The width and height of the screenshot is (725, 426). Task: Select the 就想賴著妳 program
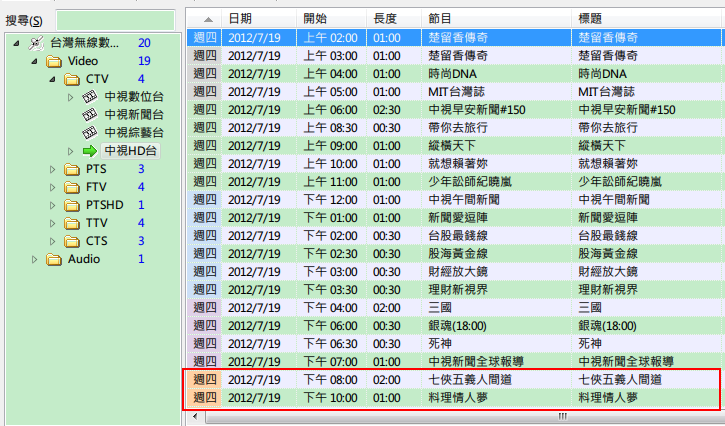coord(456,164)
